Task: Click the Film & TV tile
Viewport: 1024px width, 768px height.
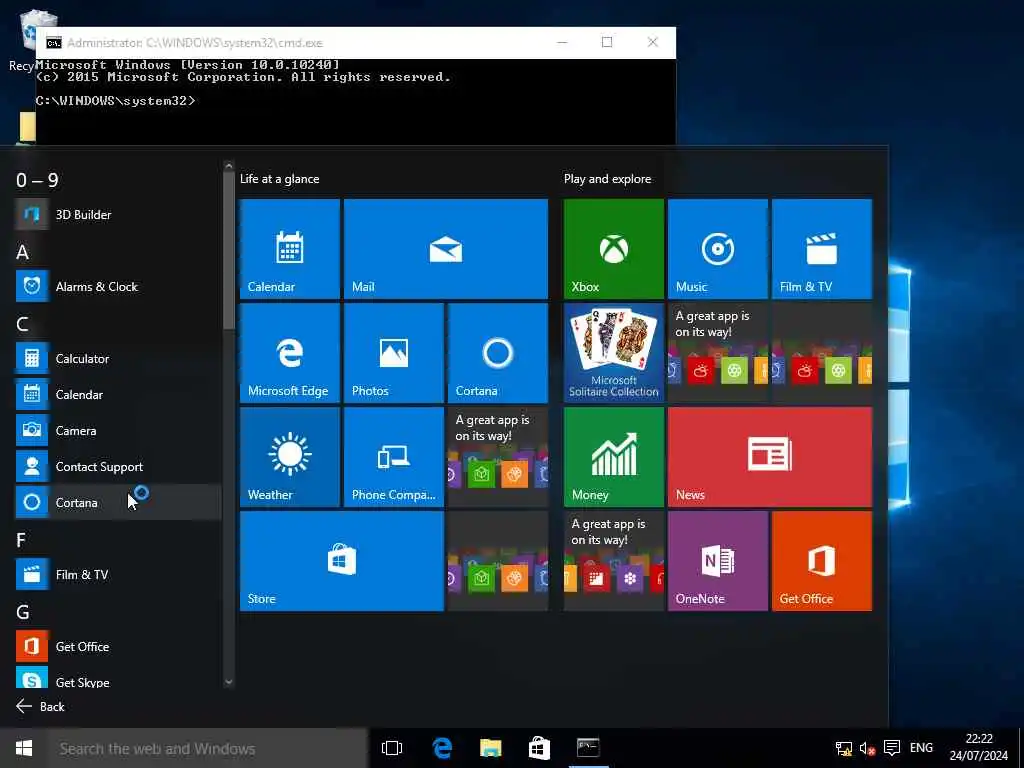Action: click(822, 249)
